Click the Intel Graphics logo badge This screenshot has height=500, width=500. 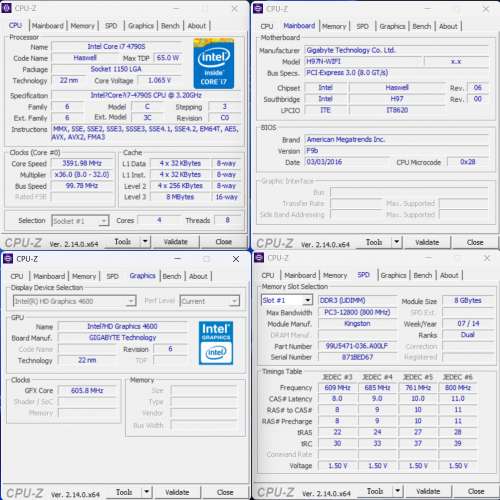216,343
